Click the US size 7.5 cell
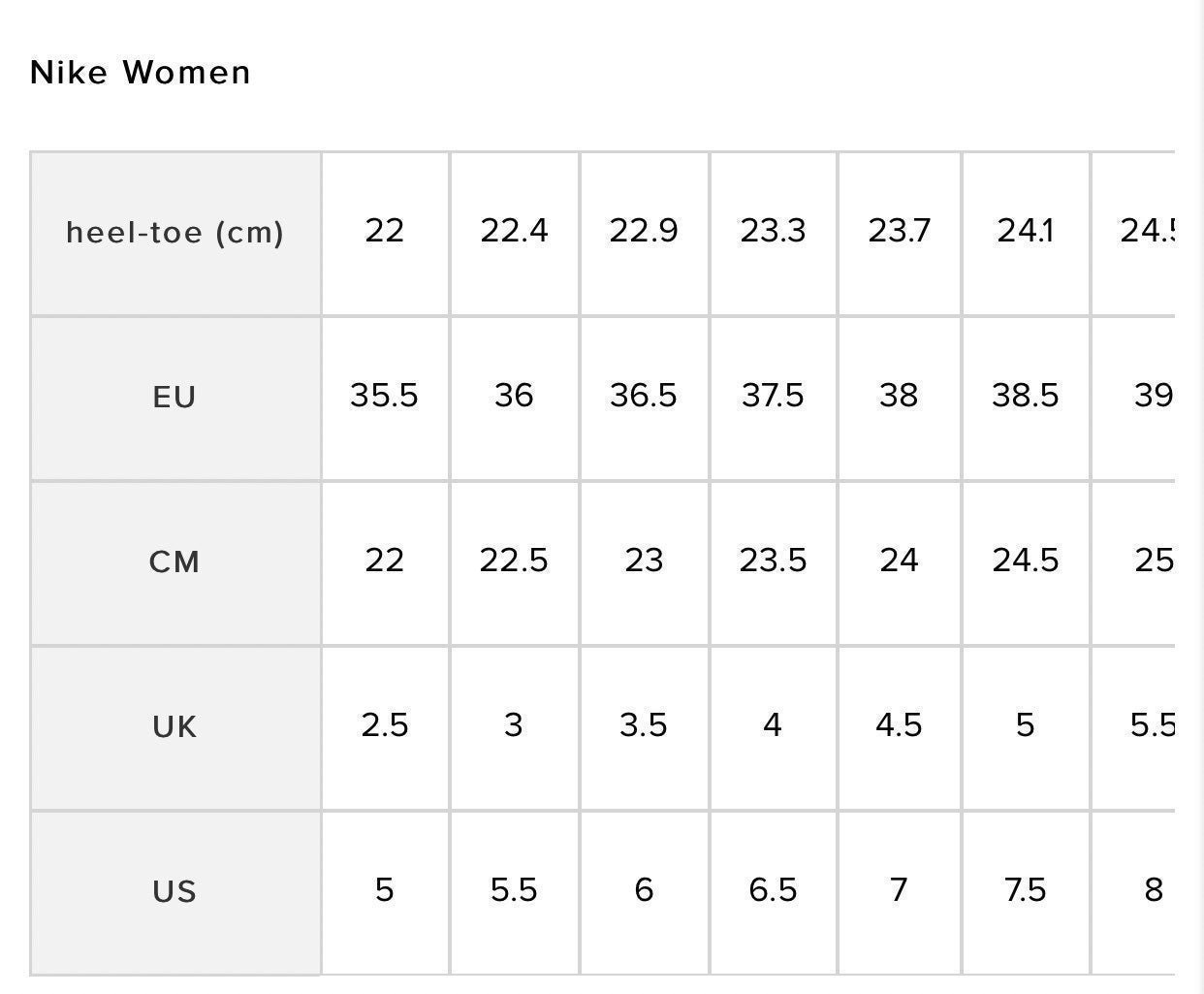The image size is (1204, 994). tap(1026, 893)
